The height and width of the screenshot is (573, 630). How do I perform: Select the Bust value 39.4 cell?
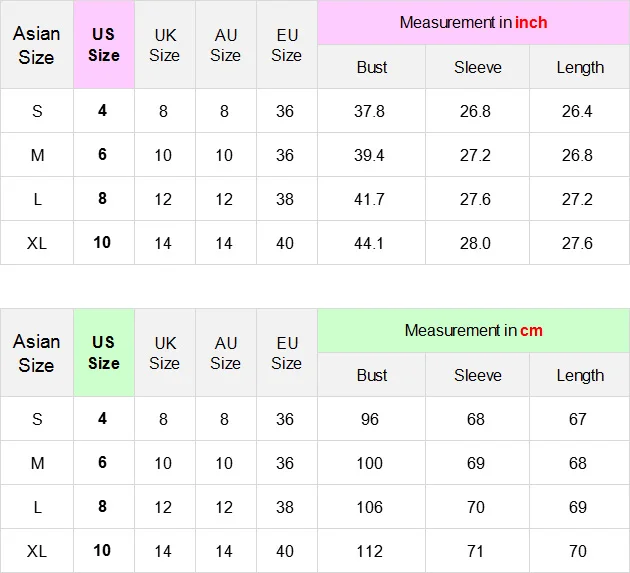371,155
